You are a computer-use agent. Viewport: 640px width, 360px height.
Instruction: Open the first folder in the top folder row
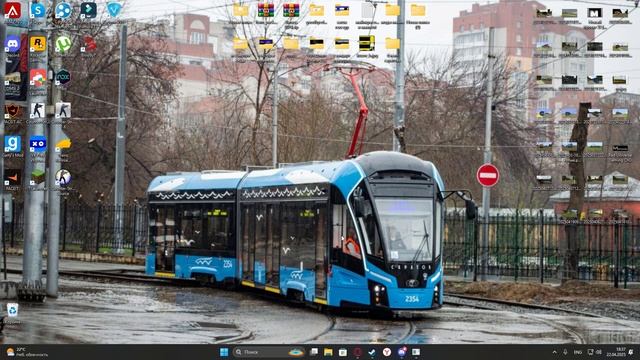point(241,10)
